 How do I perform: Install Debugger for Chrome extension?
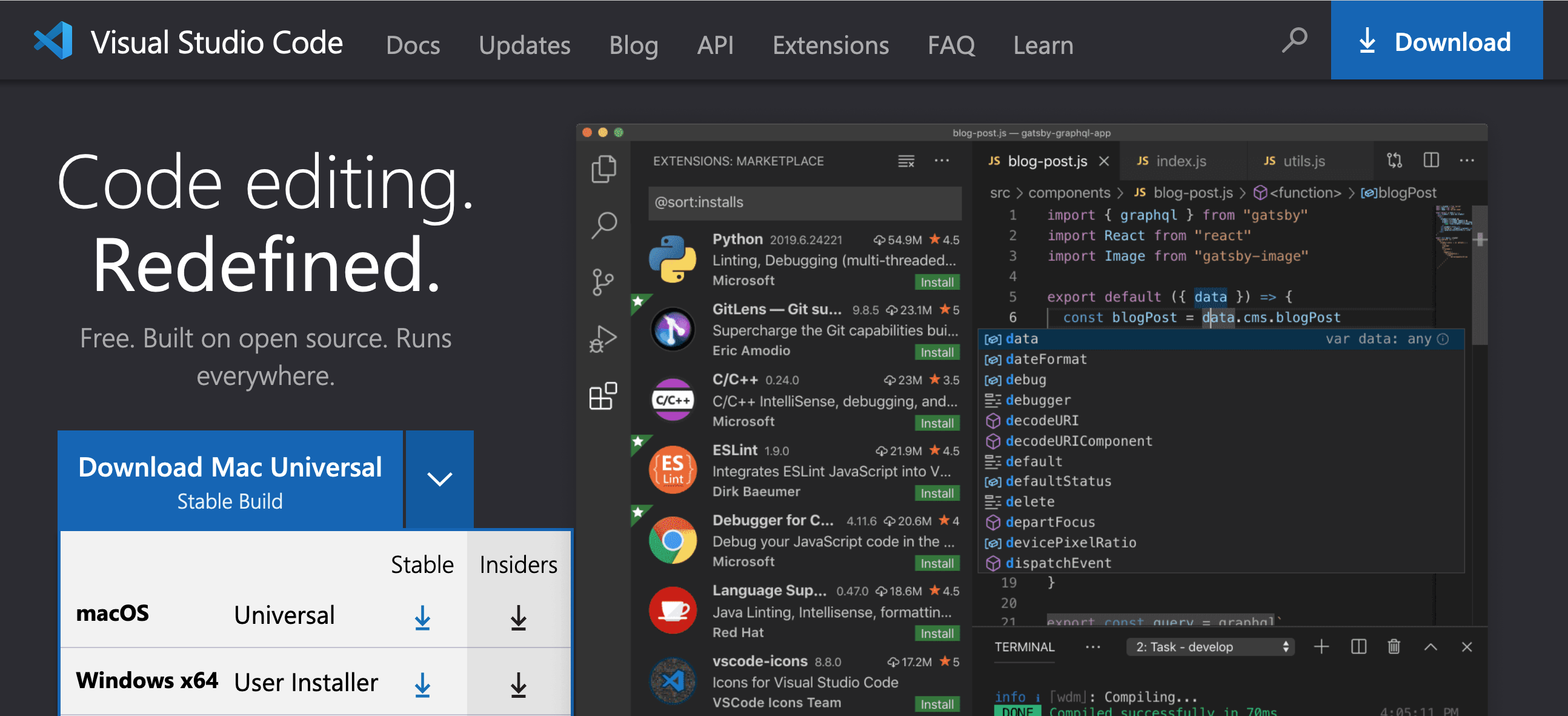tap(937, 563)
